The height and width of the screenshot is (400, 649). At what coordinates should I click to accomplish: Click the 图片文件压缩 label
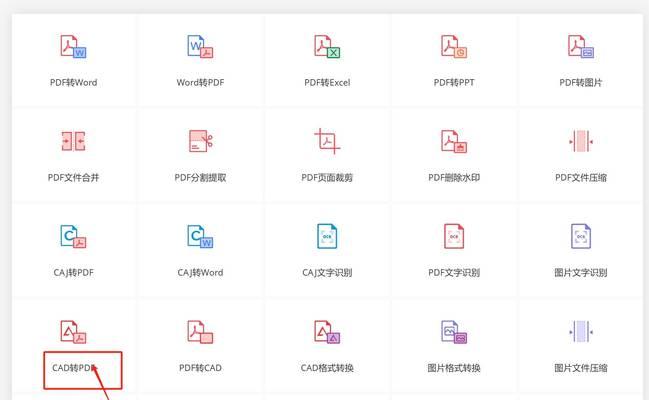click(x=581, y=368)
